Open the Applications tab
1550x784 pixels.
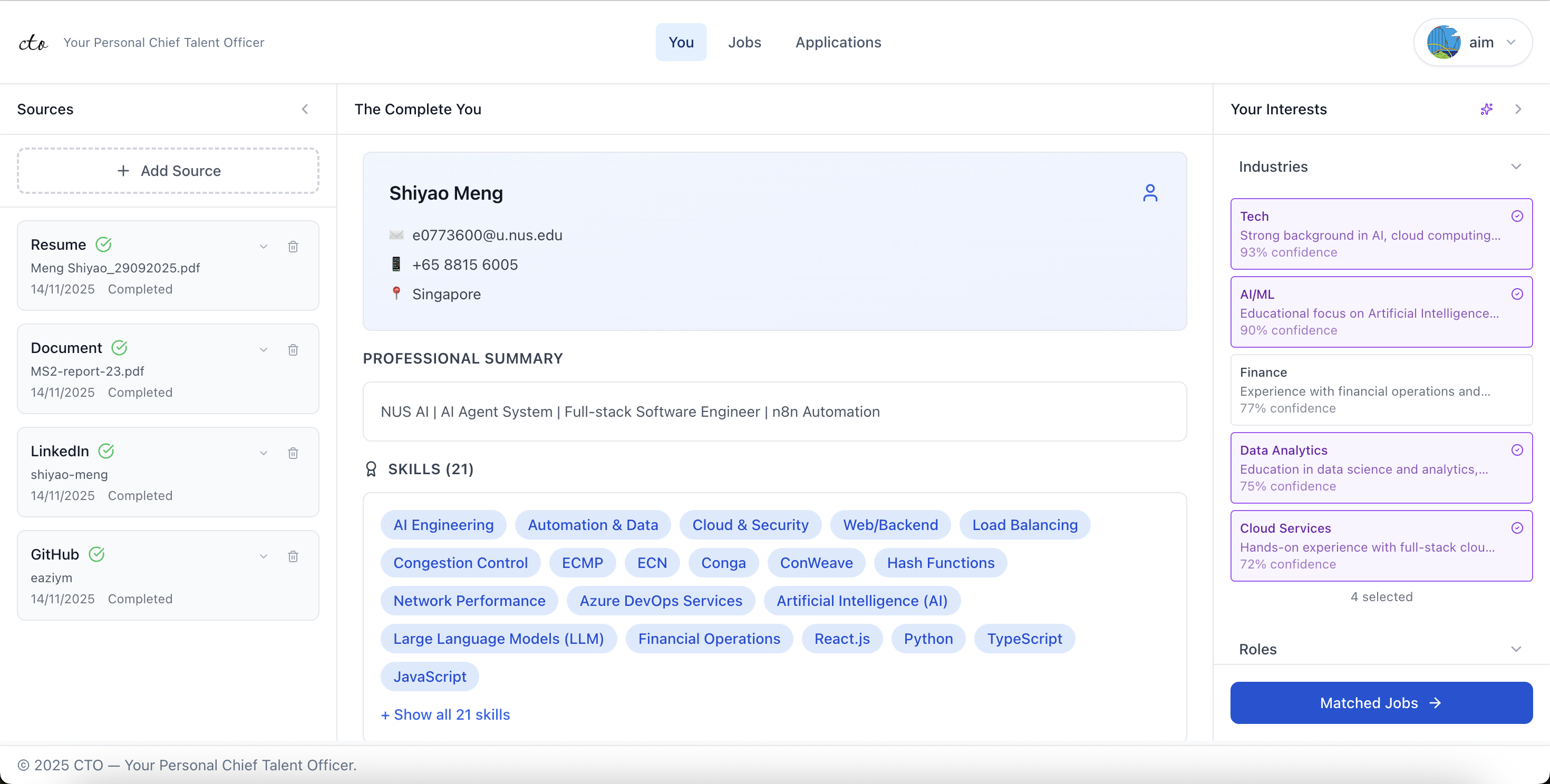(x=838, y=43)
